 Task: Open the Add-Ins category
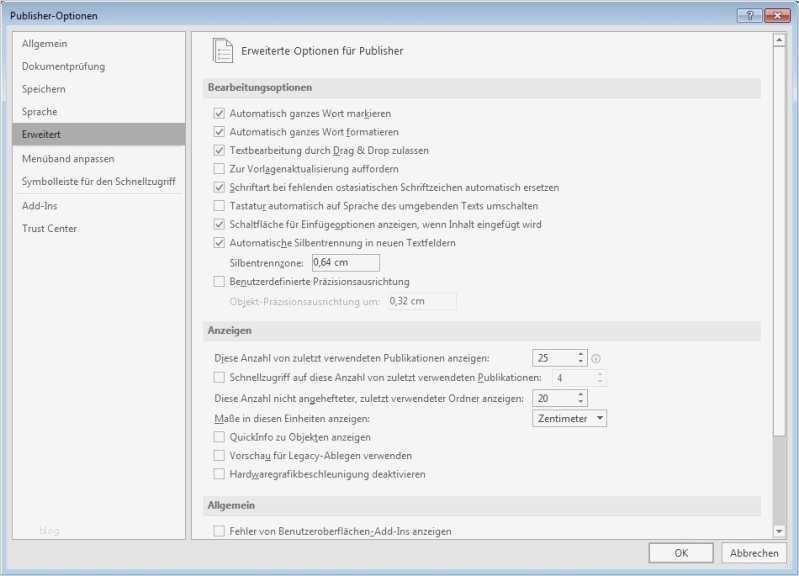coord(99,206)
